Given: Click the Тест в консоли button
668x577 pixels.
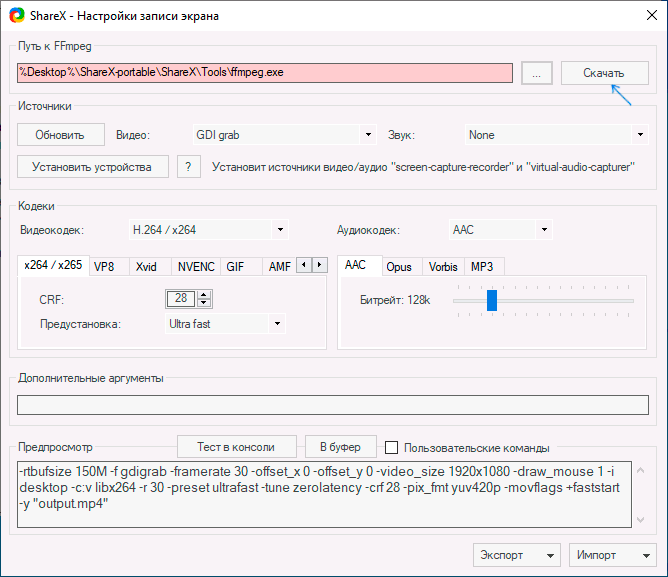Looking at the screenshot, I should [x=238, y=447].
